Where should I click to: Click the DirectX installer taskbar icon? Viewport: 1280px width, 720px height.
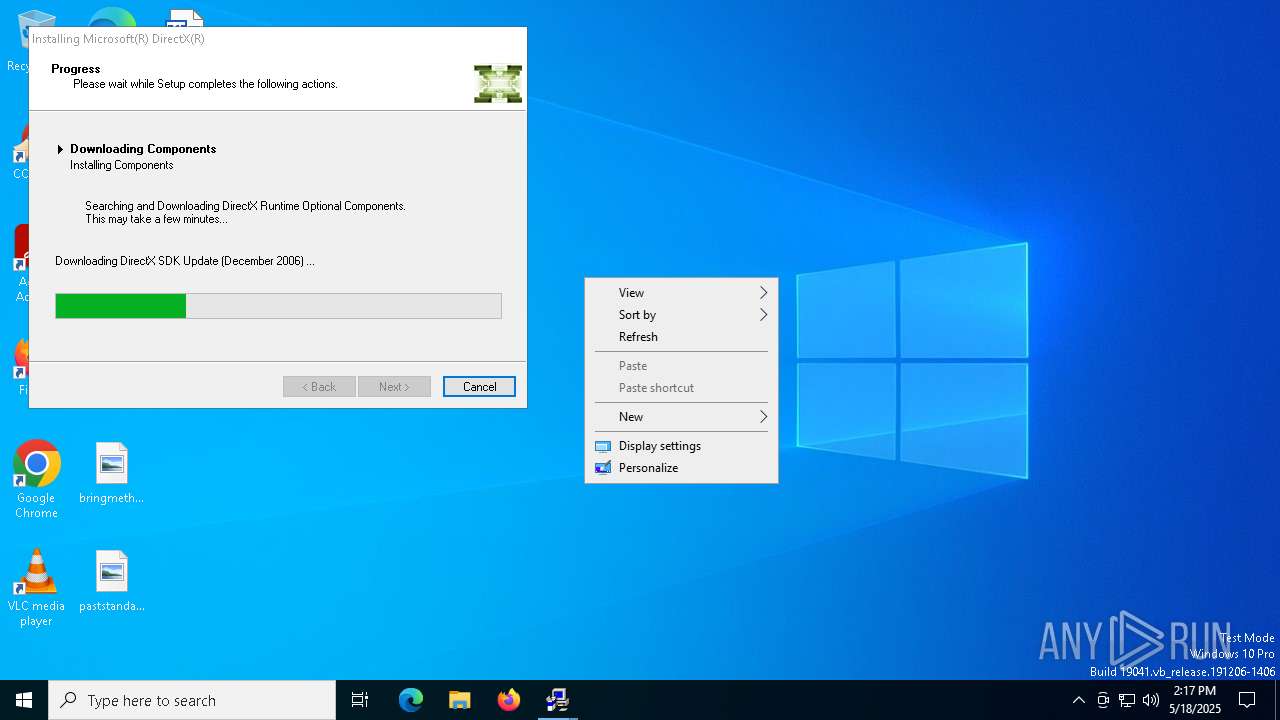click(558, 700)
